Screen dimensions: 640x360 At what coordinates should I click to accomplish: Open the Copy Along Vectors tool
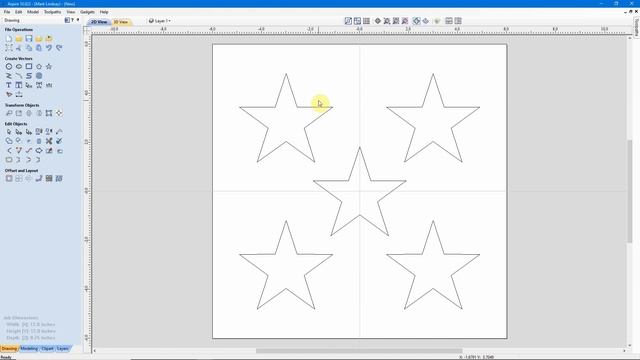pyautogui.click(x=39, y=178)
